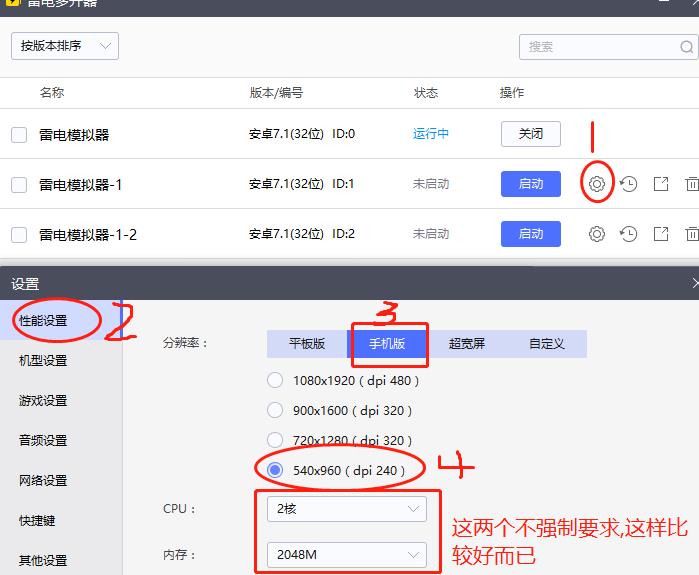699x575 pixels.
Task: Open the 按版本排序 sort dropdown
Action: [x=65, y=46]
